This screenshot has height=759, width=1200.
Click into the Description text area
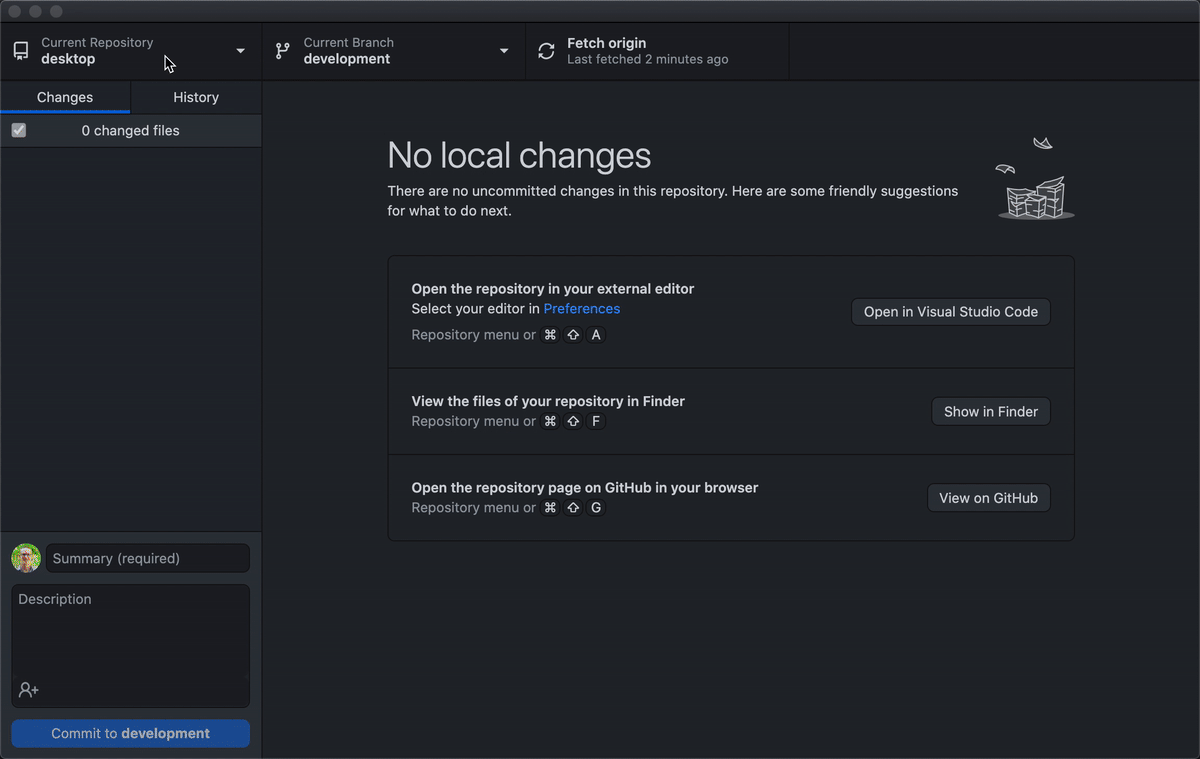(130, 635)
